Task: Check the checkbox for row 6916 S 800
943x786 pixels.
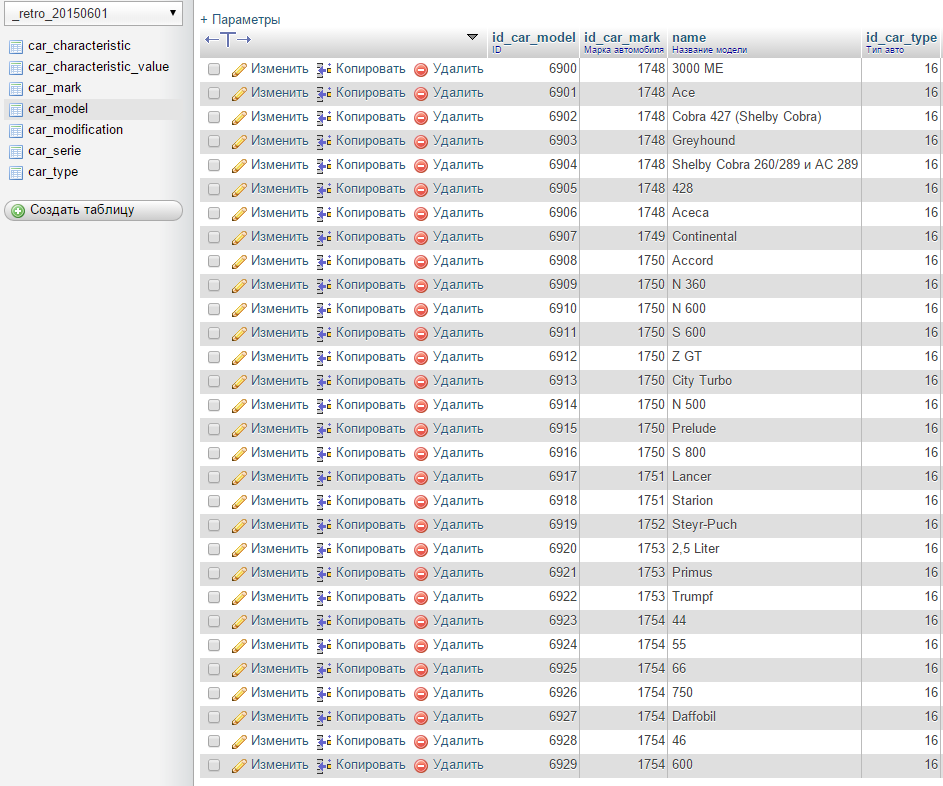Action: 214,453
